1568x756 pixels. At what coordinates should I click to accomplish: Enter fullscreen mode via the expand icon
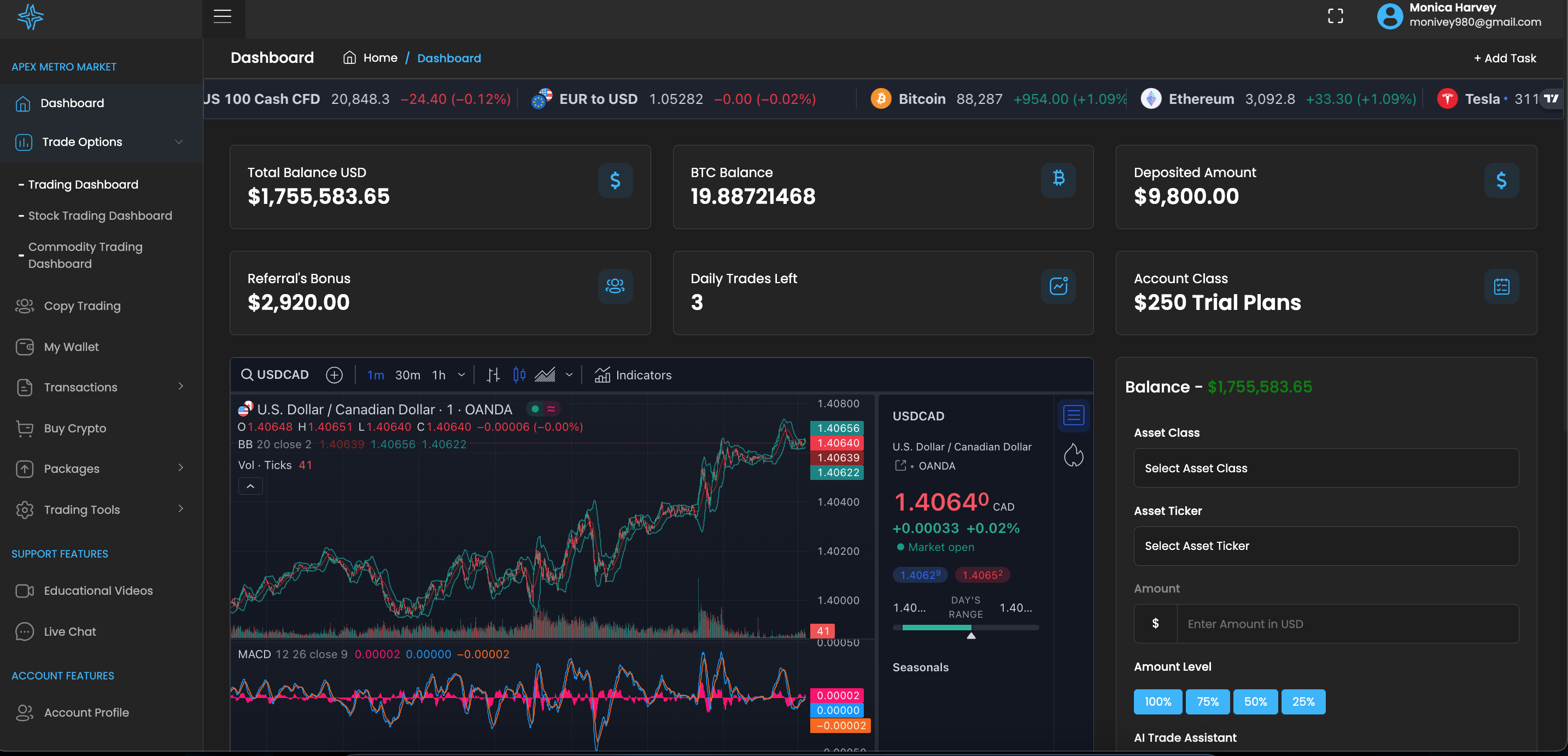tap(1335, 16)
